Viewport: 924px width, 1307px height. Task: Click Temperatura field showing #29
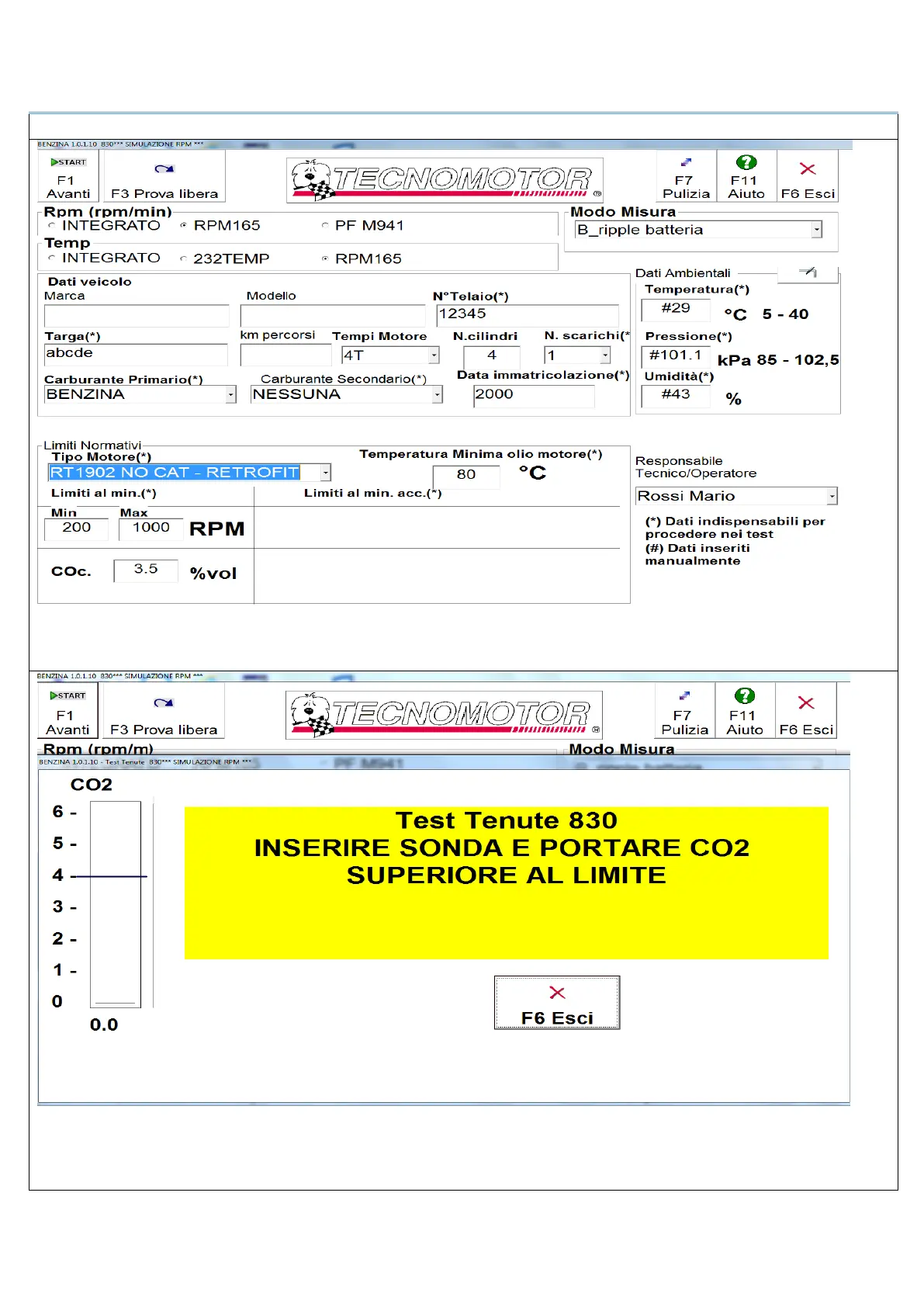coord(676,309)
